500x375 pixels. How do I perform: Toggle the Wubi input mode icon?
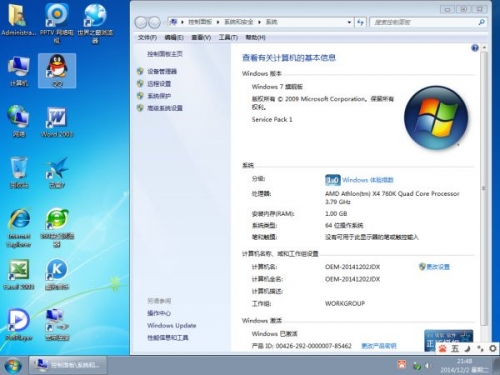pyautogui.click(x=455, y=349)
